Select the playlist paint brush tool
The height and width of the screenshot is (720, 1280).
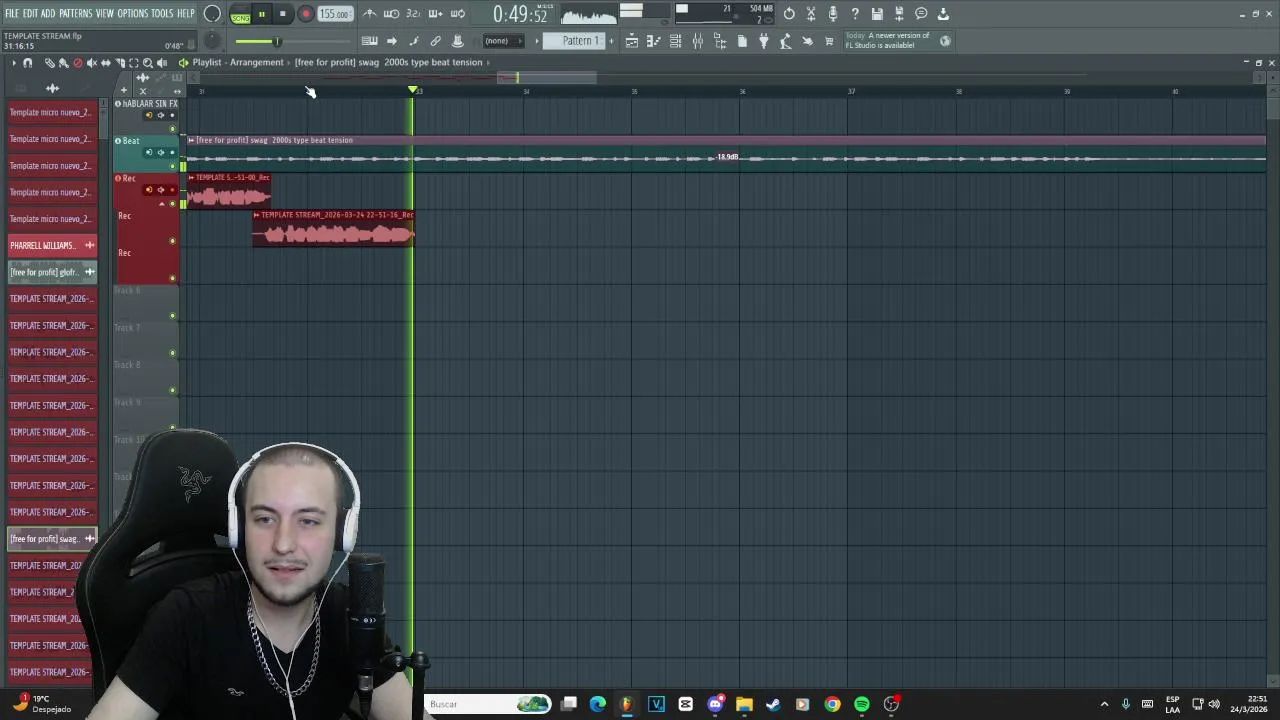pyautogui.click(x=63, y=63)
